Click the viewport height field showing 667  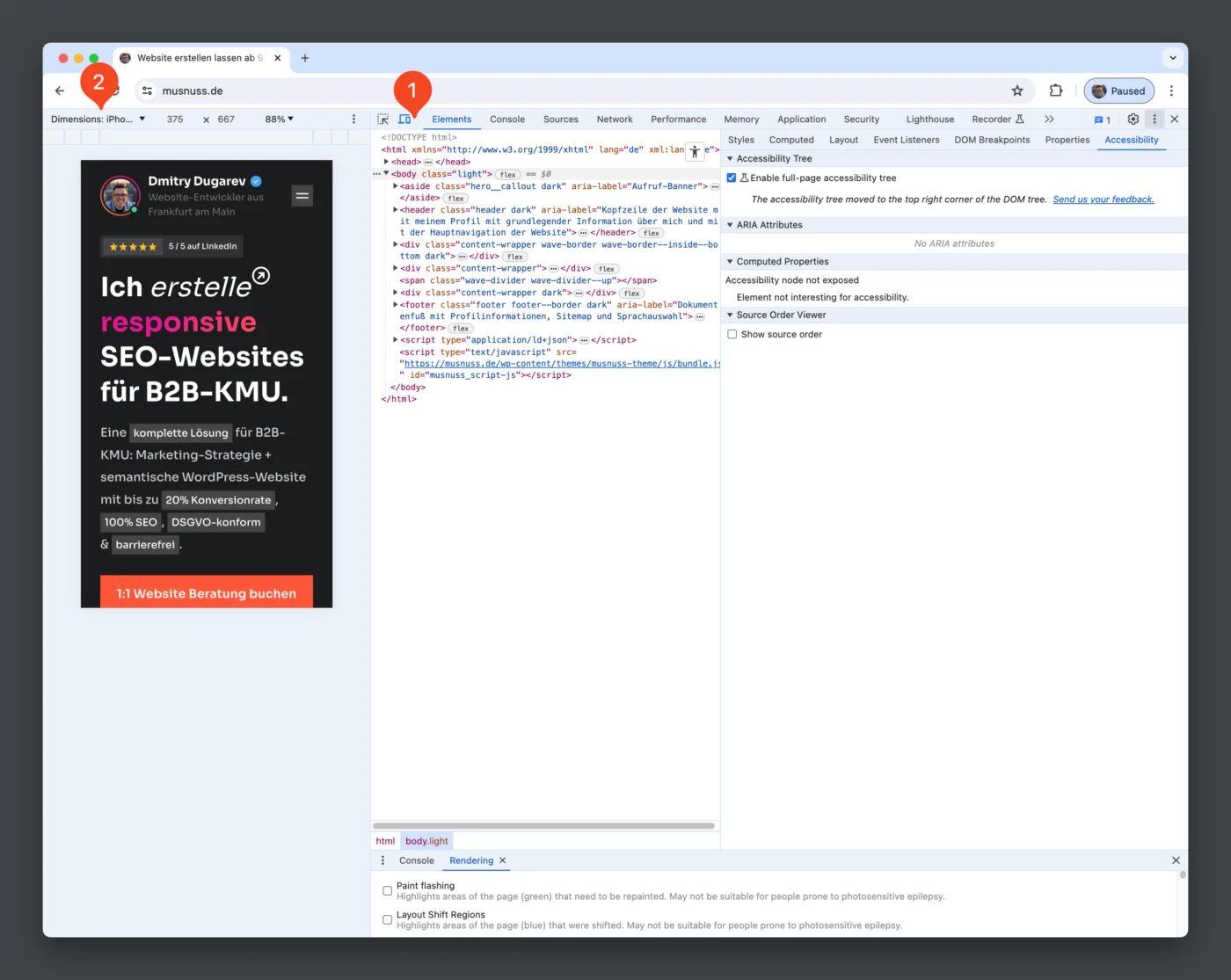[226, 120]
